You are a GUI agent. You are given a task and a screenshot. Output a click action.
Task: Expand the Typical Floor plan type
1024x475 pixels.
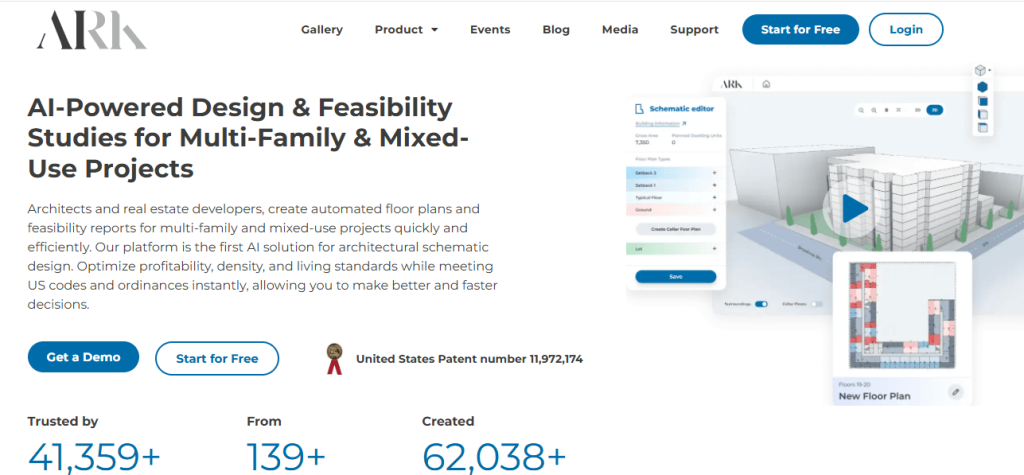click(714, 198)
